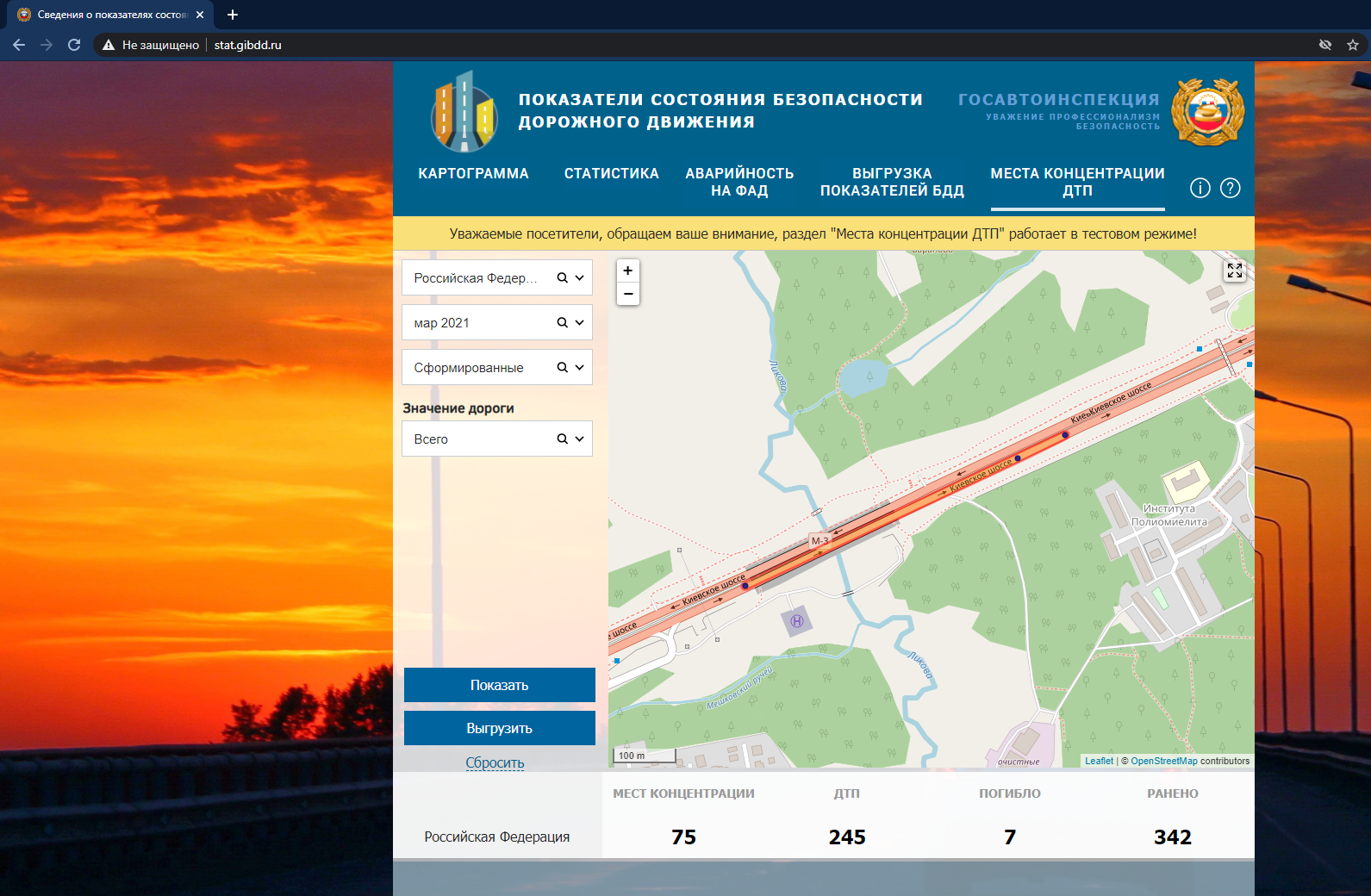Click the Выгрузить button
The image size is (1371, 896).
(500, 728)
